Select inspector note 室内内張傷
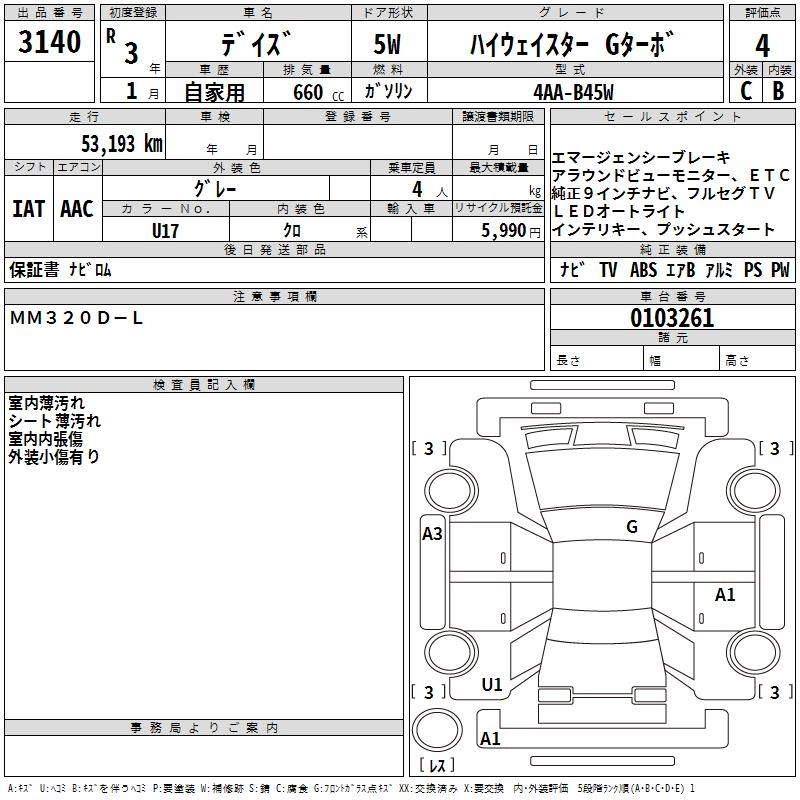 click(x=45, y=439)
